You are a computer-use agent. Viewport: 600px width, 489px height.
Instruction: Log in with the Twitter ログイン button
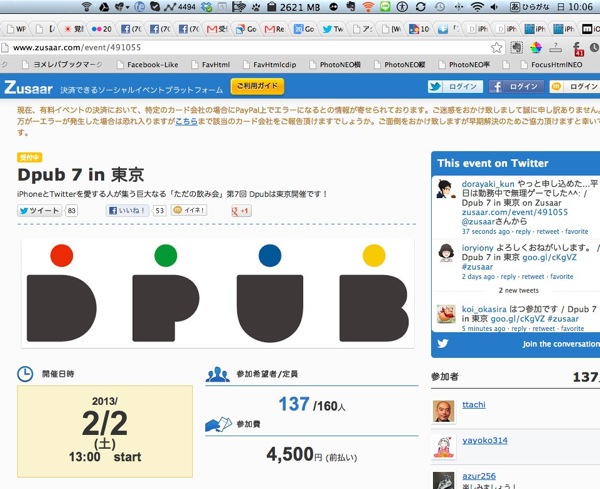pyautogui.click(x=455, y=86)
